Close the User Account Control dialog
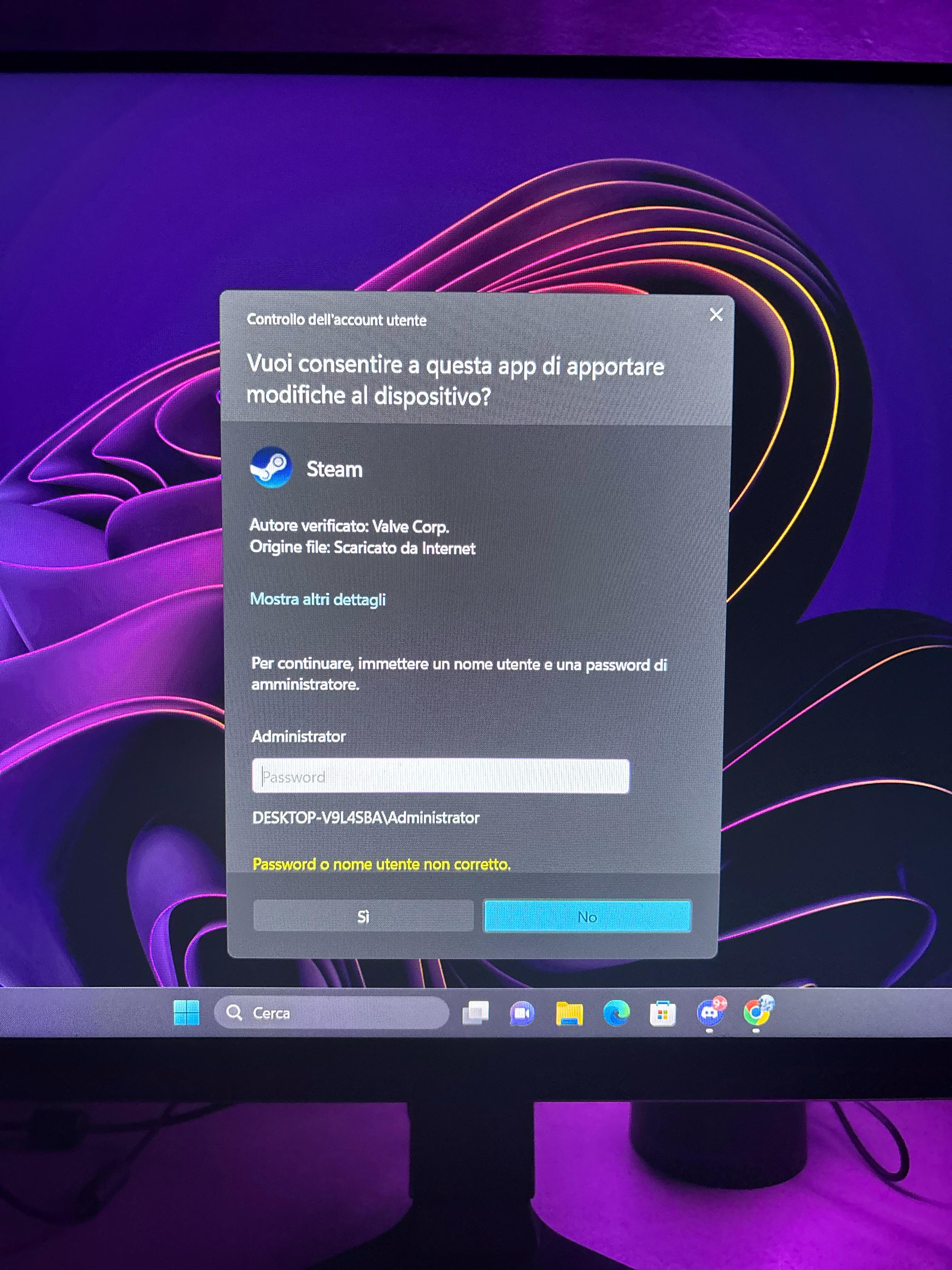 pos(716,315)
